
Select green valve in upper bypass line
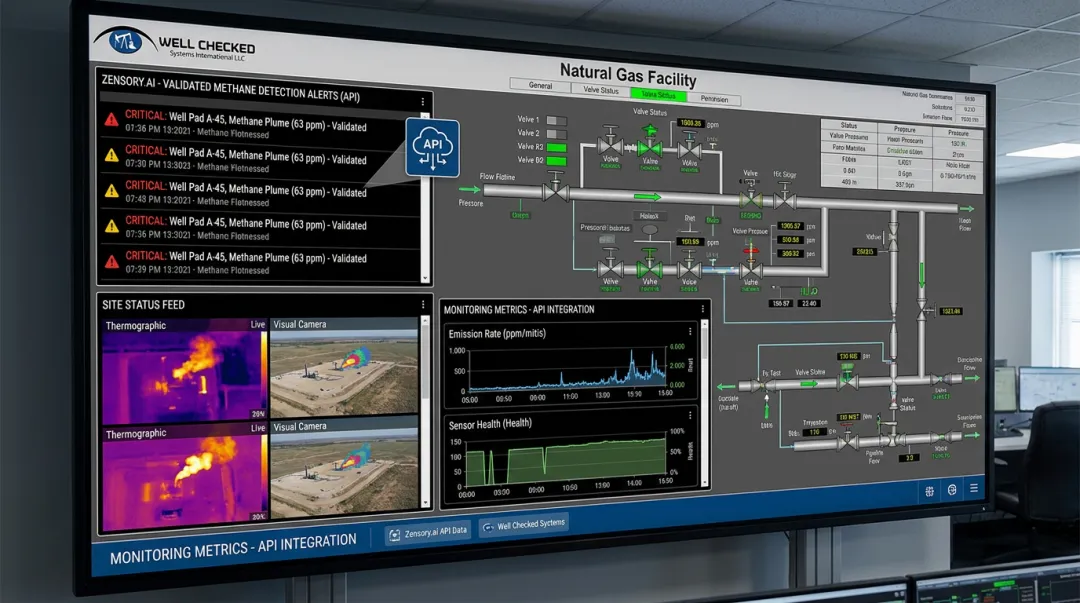tap(650, 143)
